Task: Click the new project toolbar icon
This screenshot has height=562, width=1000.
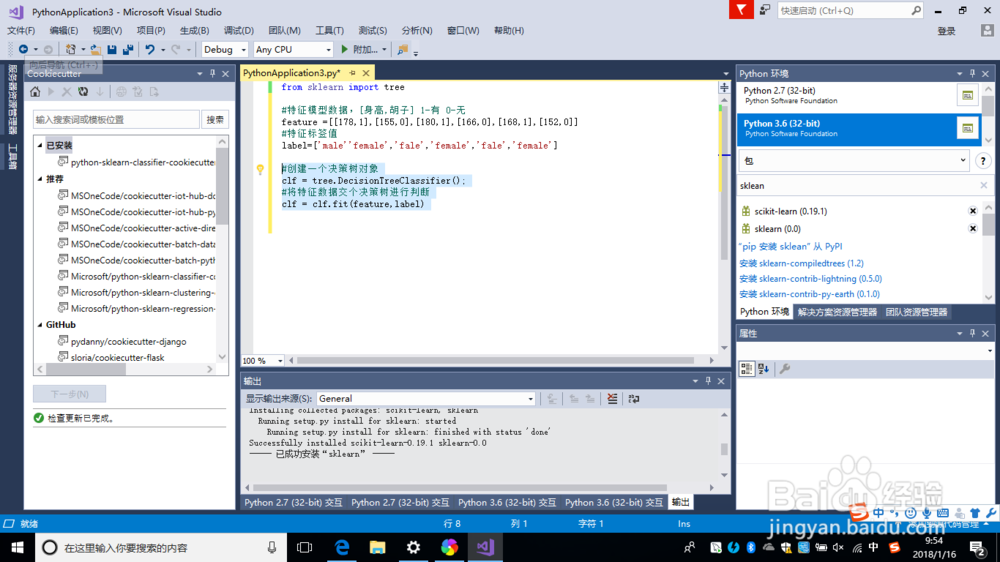Action: point(71,49)
